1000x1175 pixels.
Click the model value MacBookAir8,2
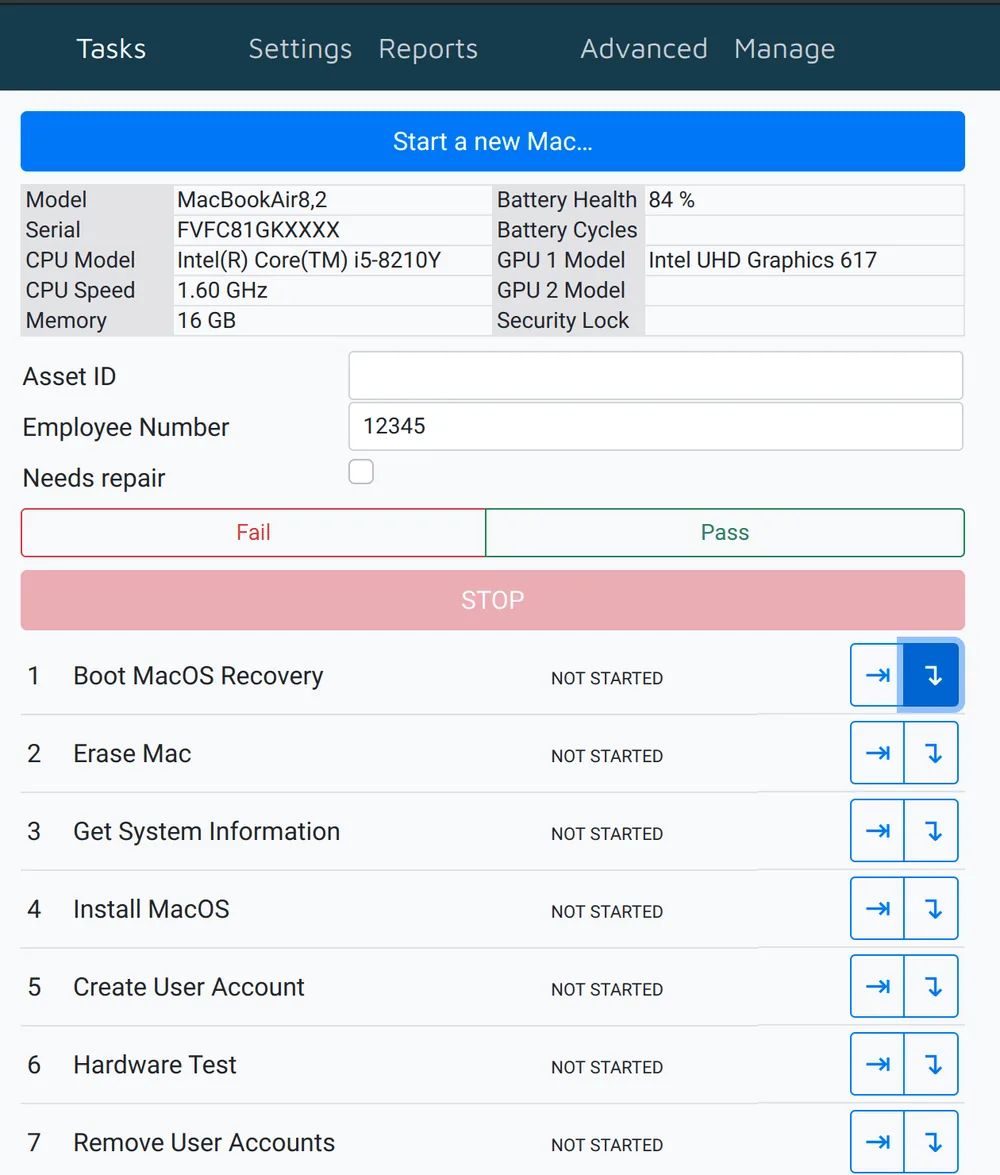pos(252,200)
